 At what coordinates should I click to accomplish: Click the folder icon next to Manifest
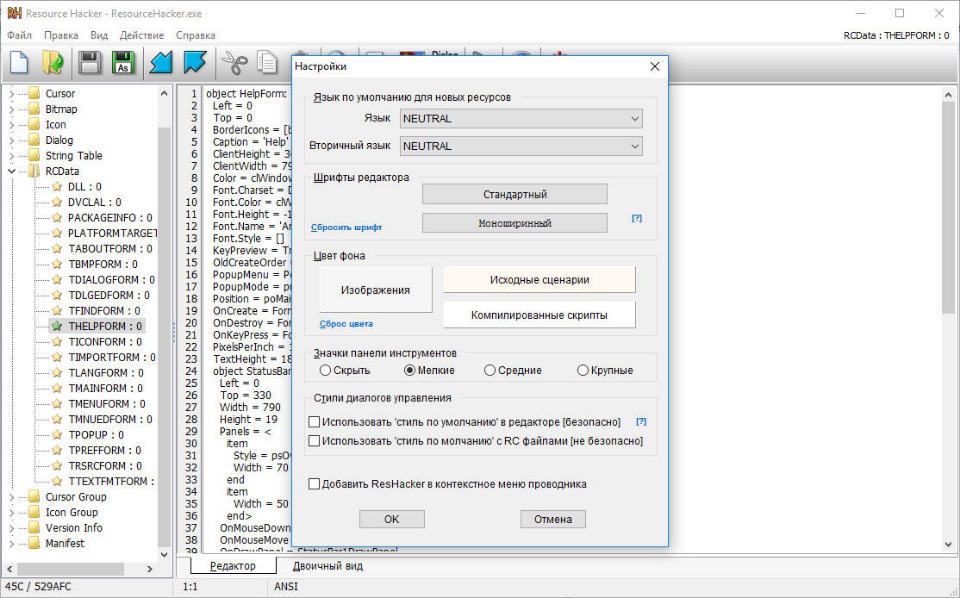click(34, 543)
